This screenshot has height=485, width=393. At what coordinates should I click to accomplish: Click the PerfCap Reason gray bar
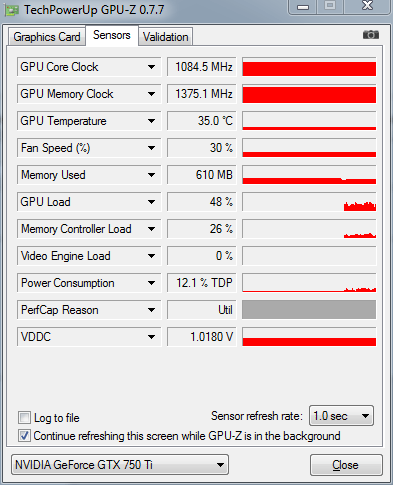point(309,310)
